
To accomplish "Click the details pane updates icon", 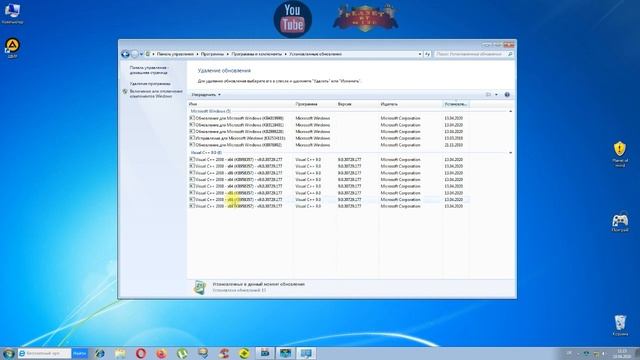I will [200, 287].
